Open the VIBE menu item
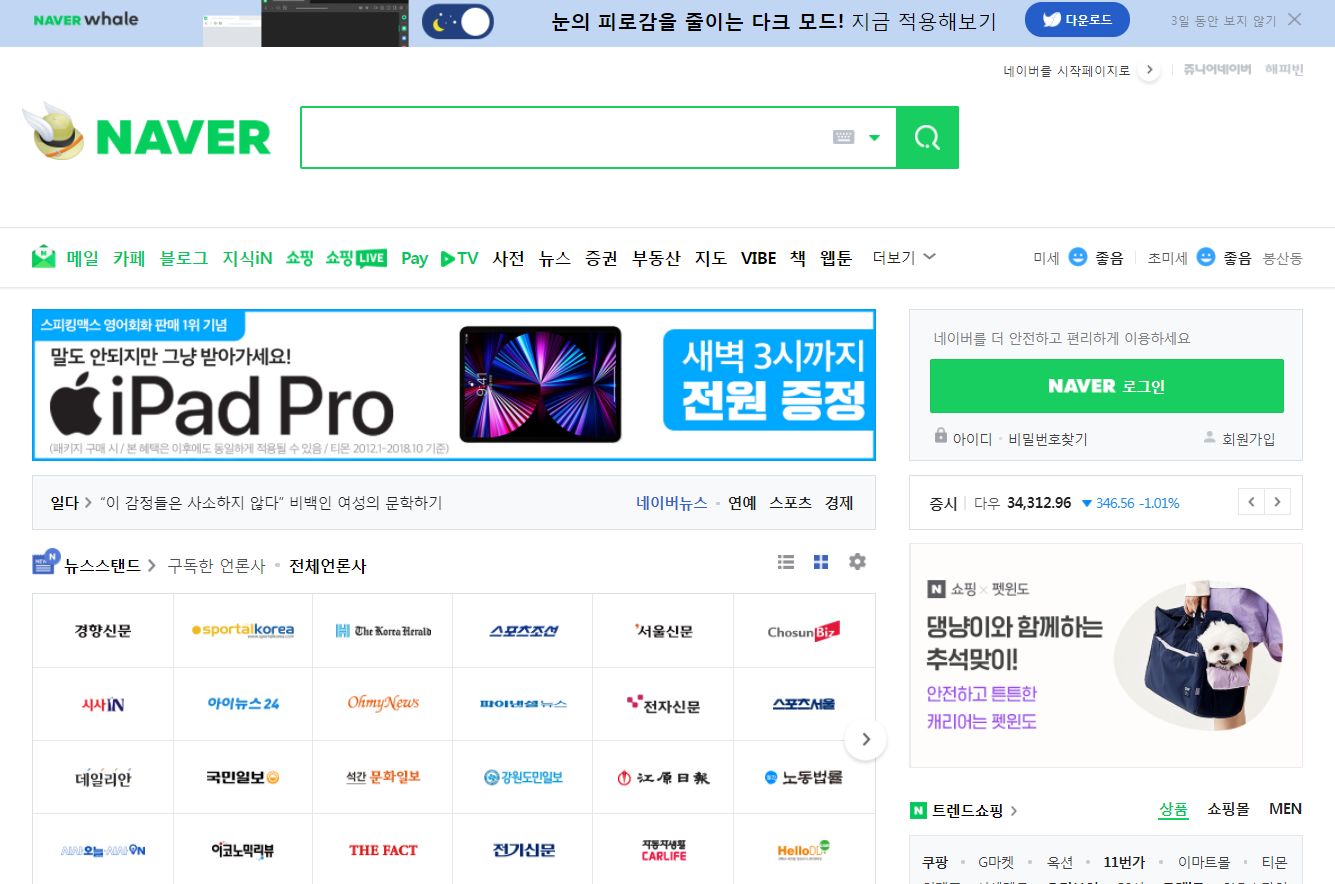Screen dimensions: 1335x884 758,258
